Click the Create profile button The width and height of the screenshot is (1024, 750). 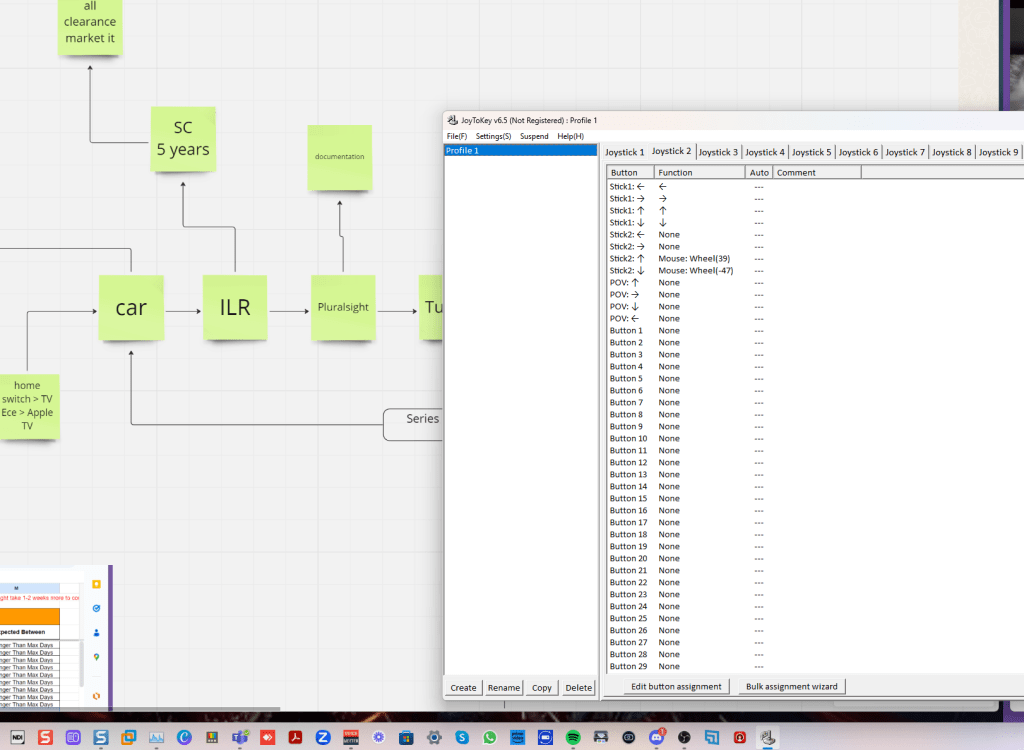click(x=463, y=688)
